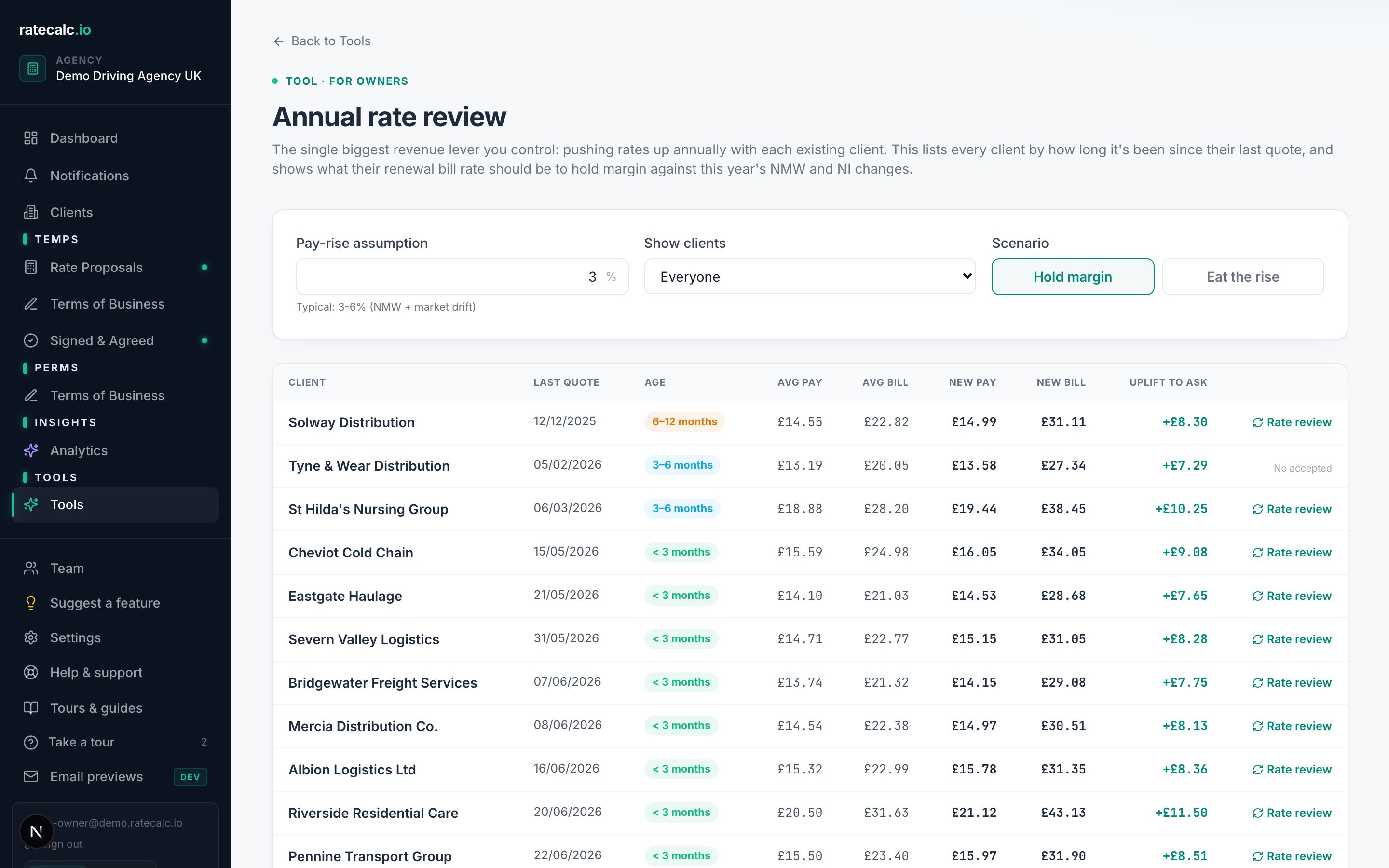Start Rate review for Bridgewater Freight Services
Image resolution: width=1389 pixels, height=868 pixels.
(1292, 682)
